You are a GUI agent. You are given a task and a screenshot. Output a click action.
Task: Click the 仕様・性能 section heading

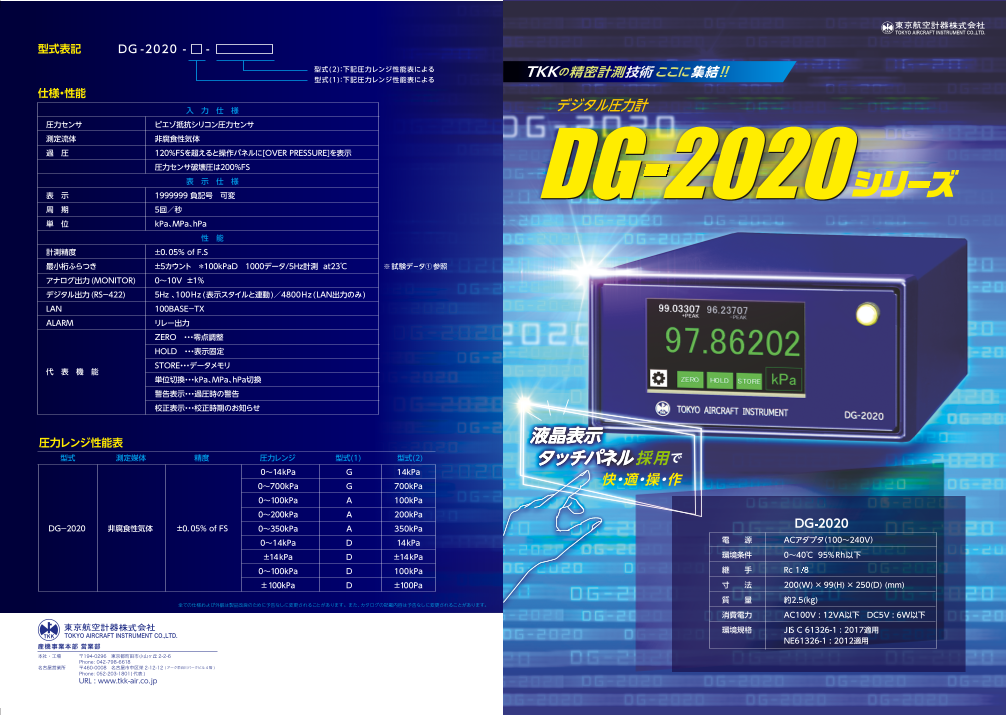pyautogui.click(x=61, y=93)
